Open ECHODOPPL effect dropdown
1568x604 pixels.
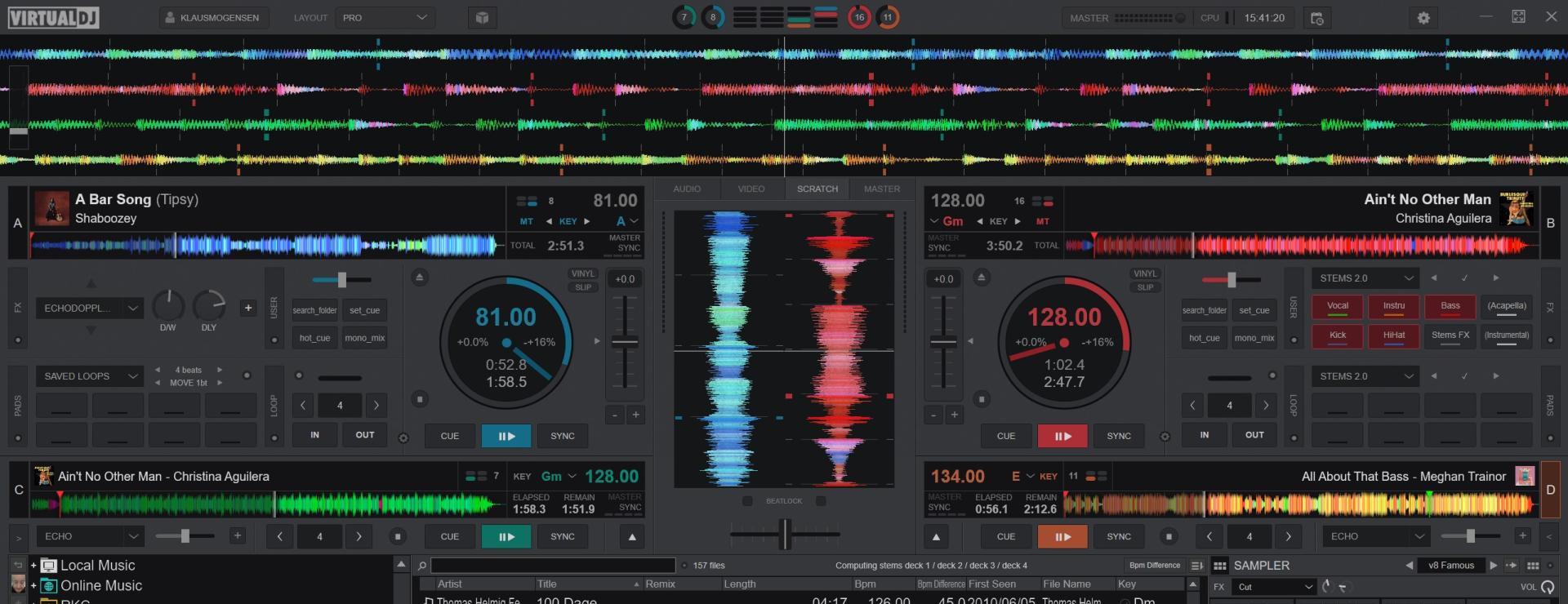point(90,308)
